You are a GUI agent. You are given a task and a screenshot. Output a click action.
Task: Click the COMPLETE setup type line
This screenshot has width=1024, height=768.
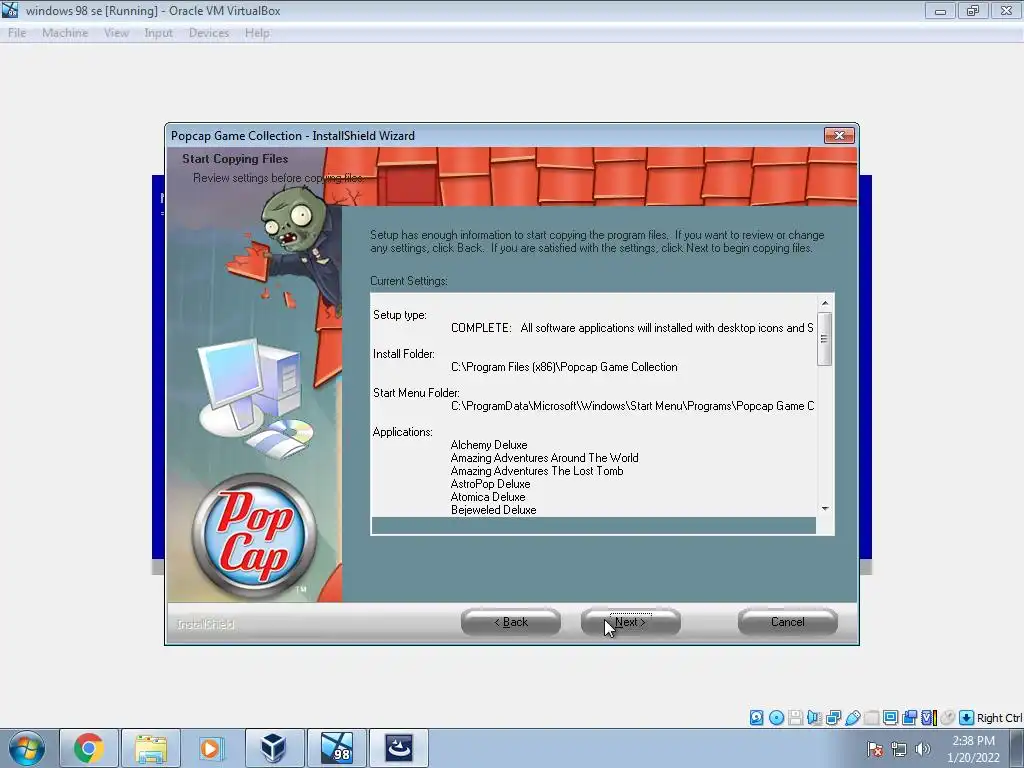click(632, 328)
